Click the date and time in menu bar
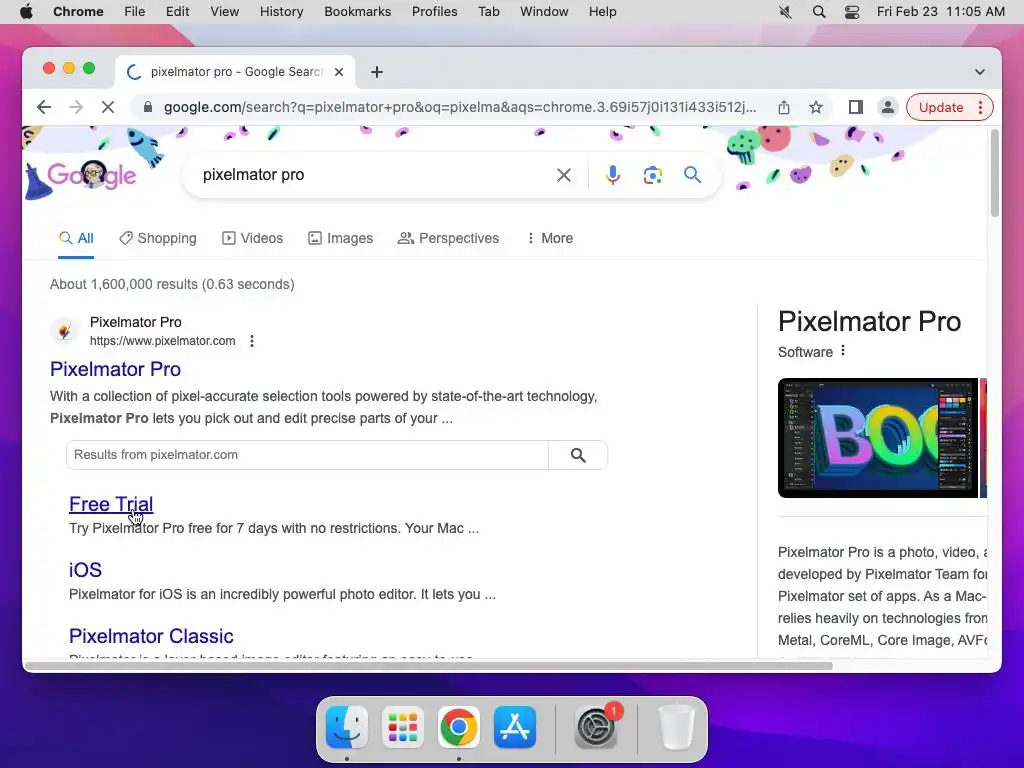The image size is (1024, 768). pos(940,12)
